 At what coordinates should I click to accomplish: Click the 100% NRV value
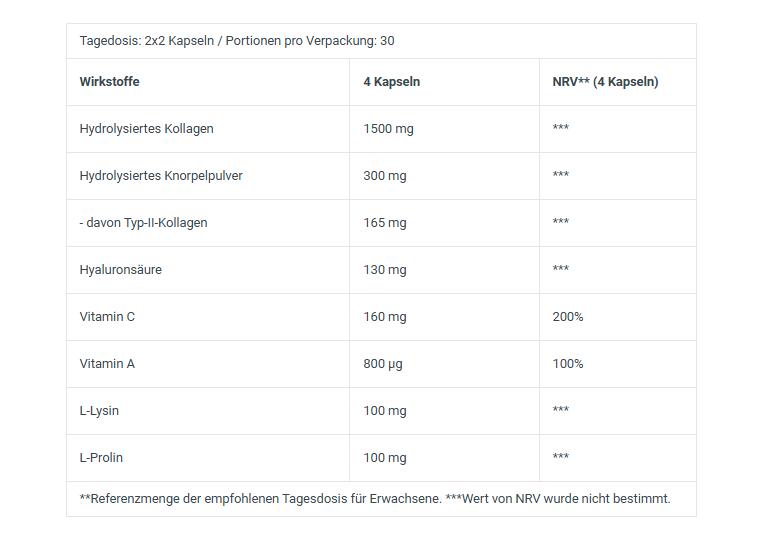tap(568, 364)
